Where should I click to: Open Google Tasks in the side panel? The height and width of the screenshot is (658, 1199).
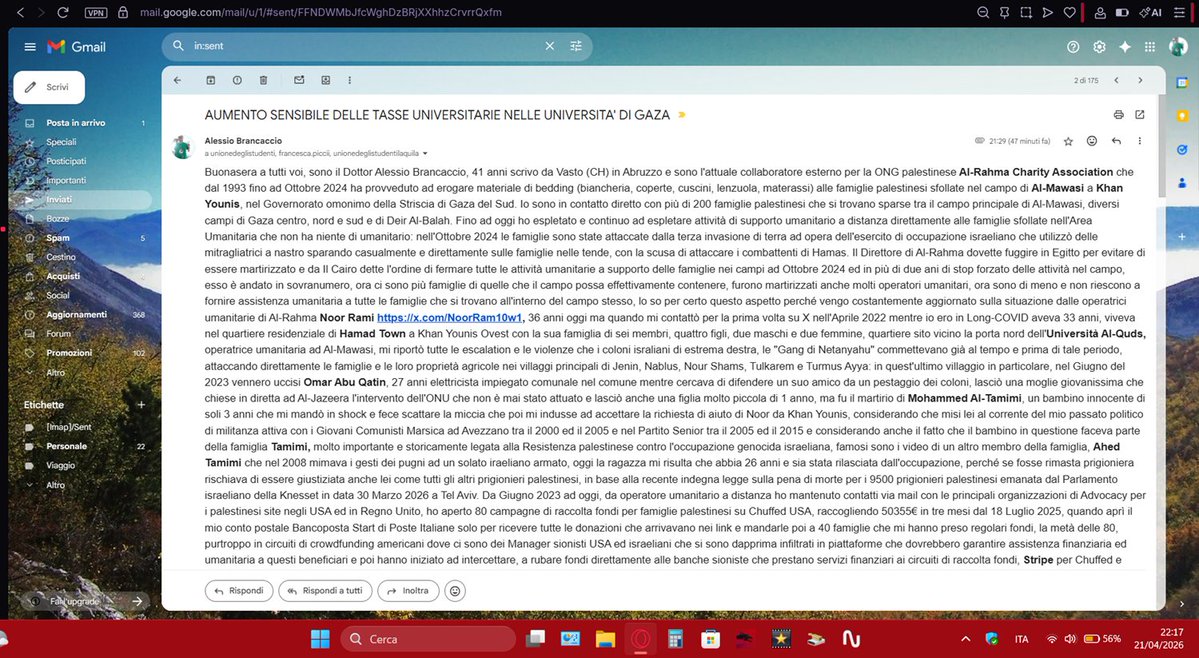tap(1182, 150)
